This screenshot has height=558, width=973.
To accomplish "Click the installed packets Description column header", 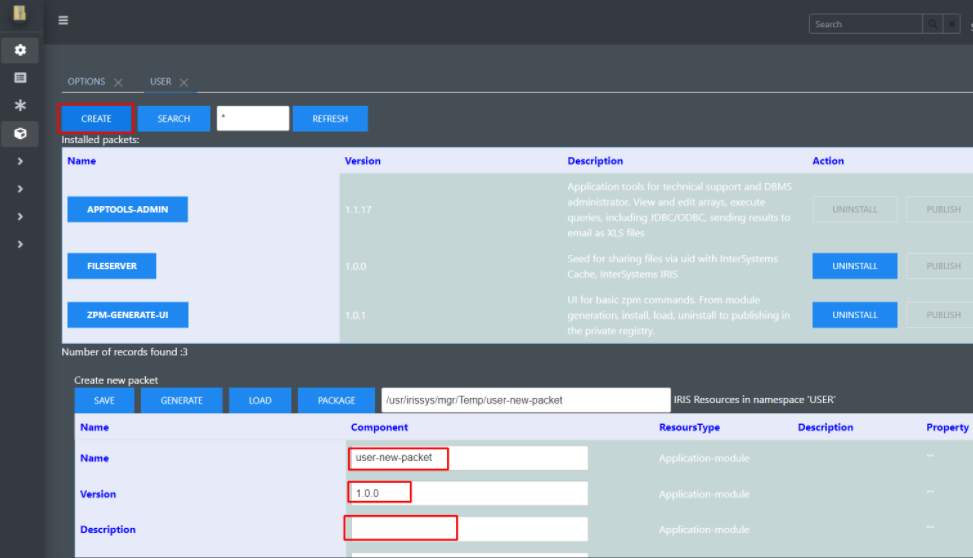I will click(594, 161).
